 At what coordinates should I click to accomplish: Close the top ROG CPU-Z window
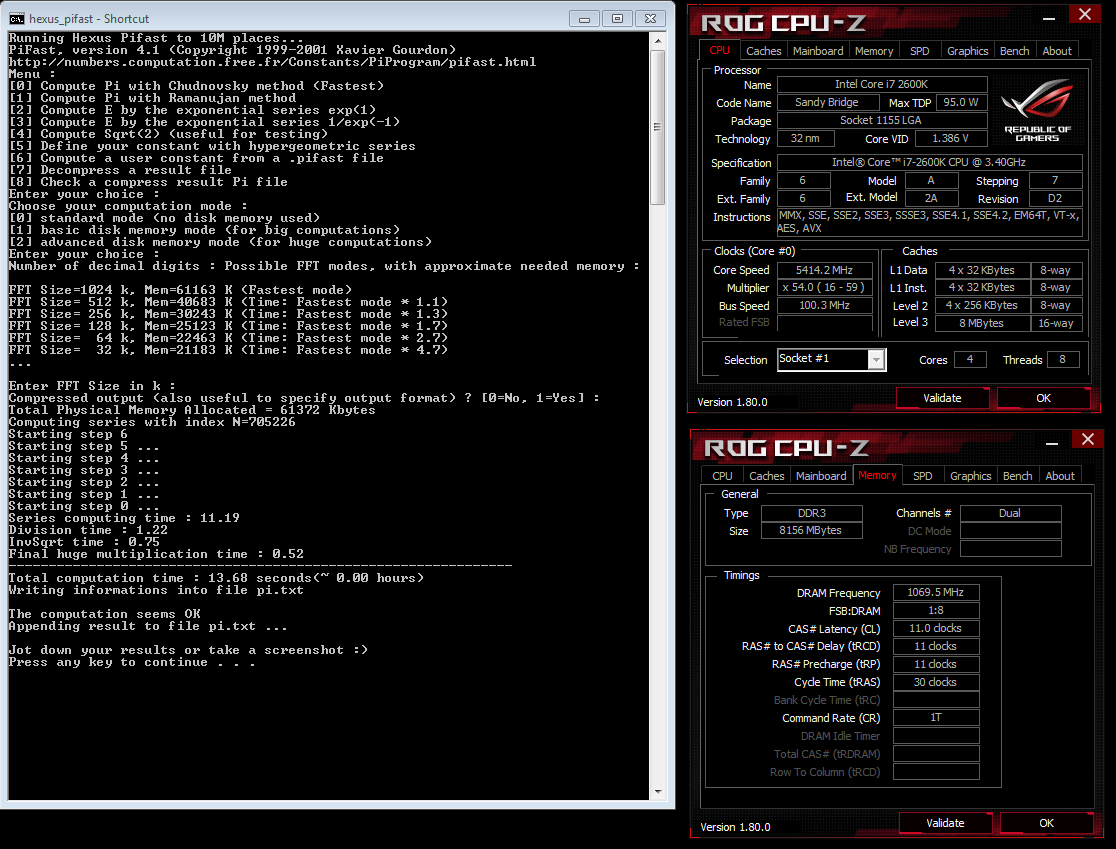pos(1085,14)
